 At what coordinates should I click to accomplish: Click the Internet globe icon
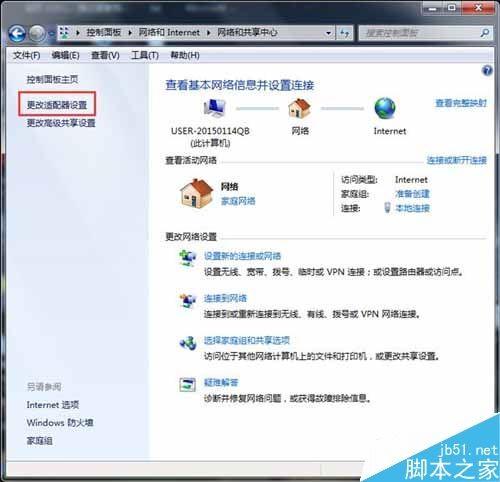[385, 108]
